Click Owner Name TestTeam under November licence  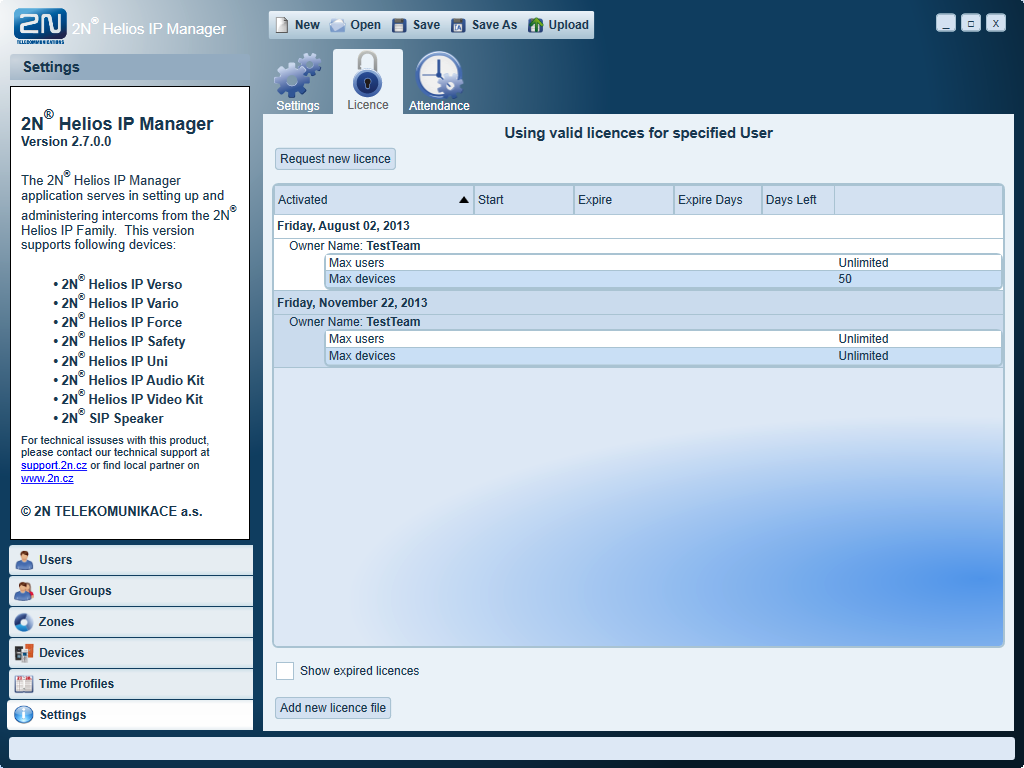(355, 322)
